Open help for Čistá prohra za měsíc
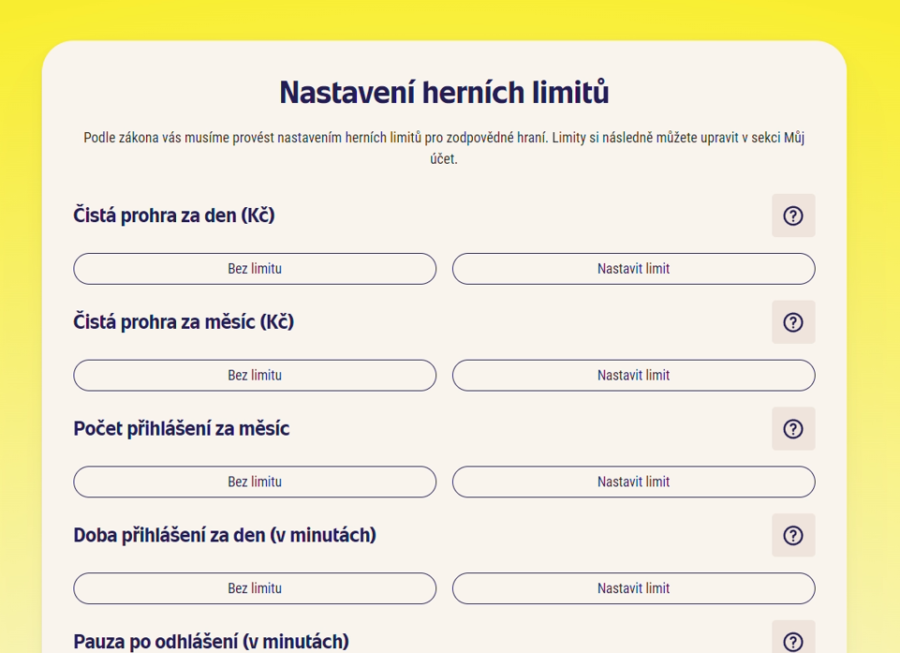The height and width of the screenshot is (653, 900). (x=793, y=322)
